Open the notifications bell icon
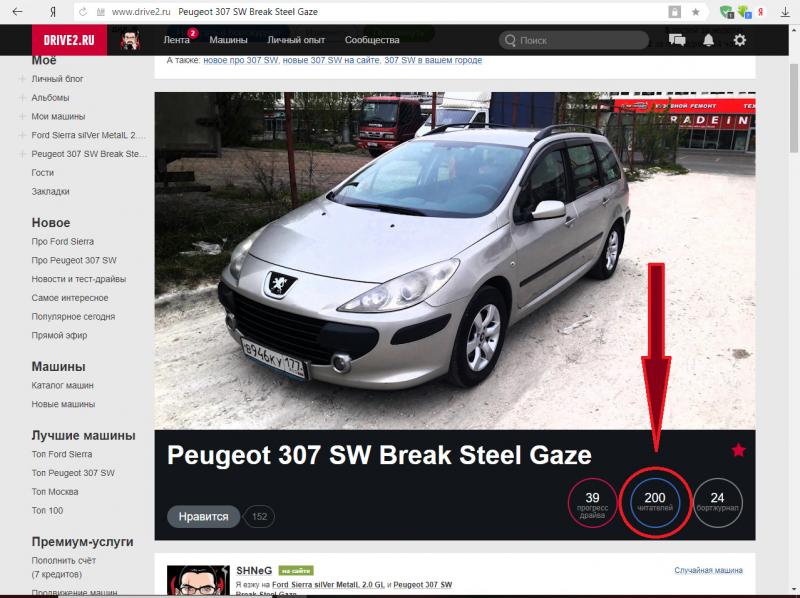Image resolution: width=800 pixels, height=598 pixels. tap(709, 40)
